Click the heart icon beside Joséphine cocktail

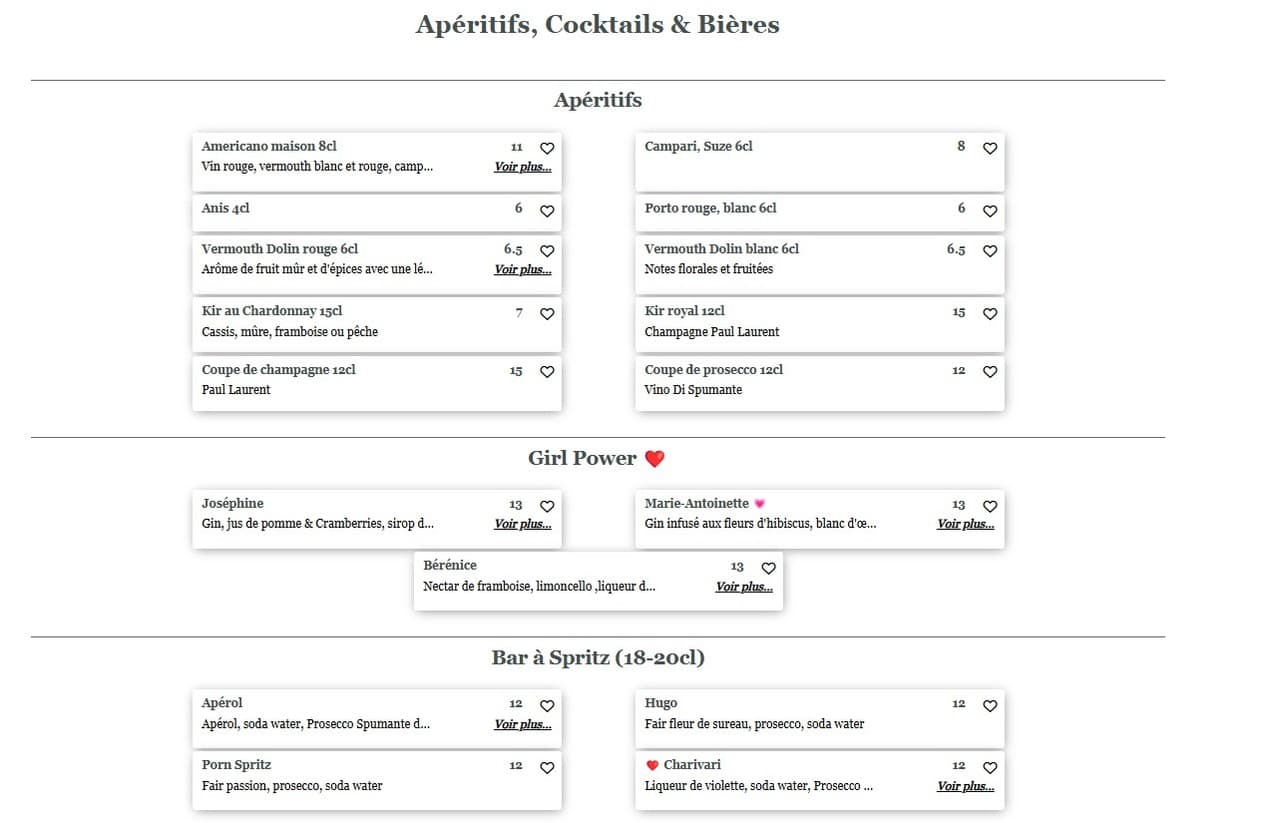(x=547, y=506)
